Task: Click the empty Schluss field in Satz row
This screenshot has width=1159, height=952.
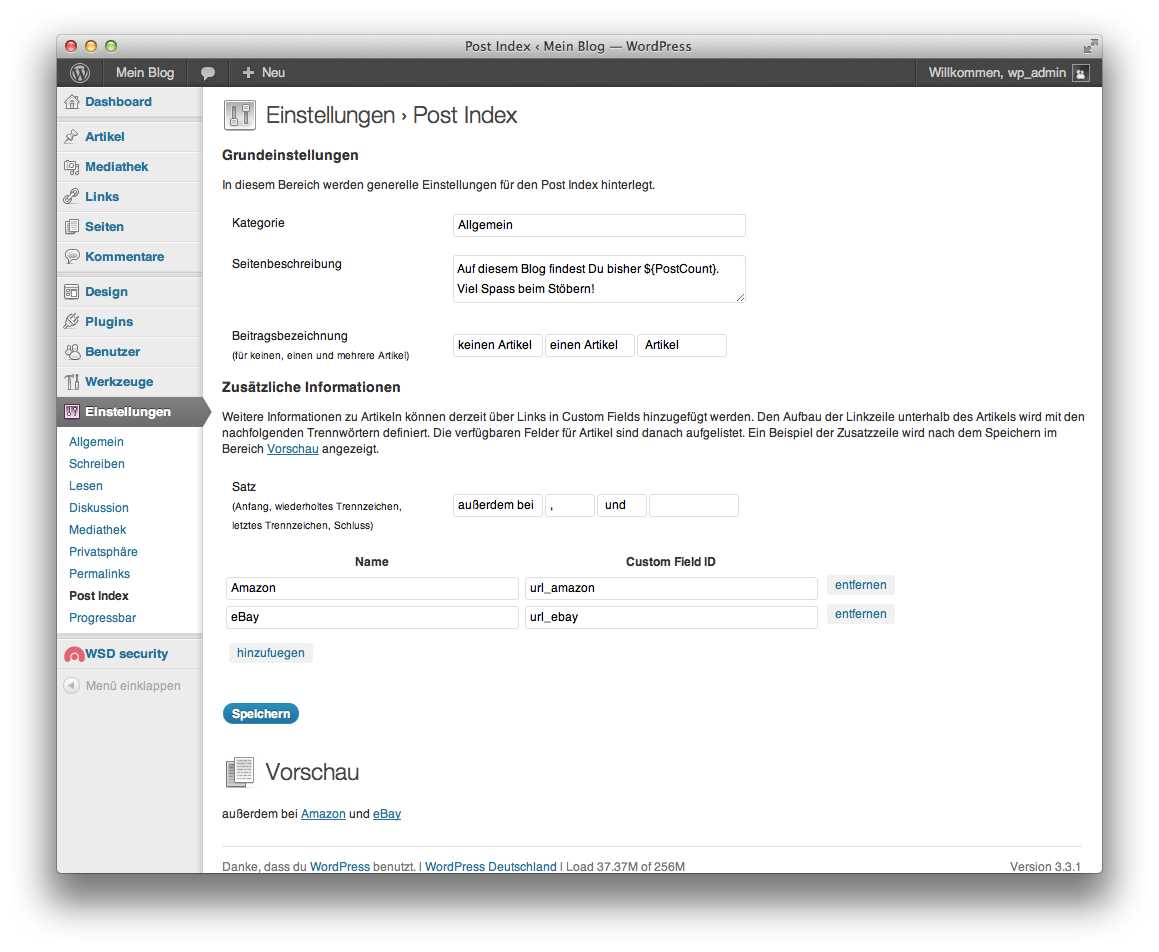Action: tap(693, 506)
